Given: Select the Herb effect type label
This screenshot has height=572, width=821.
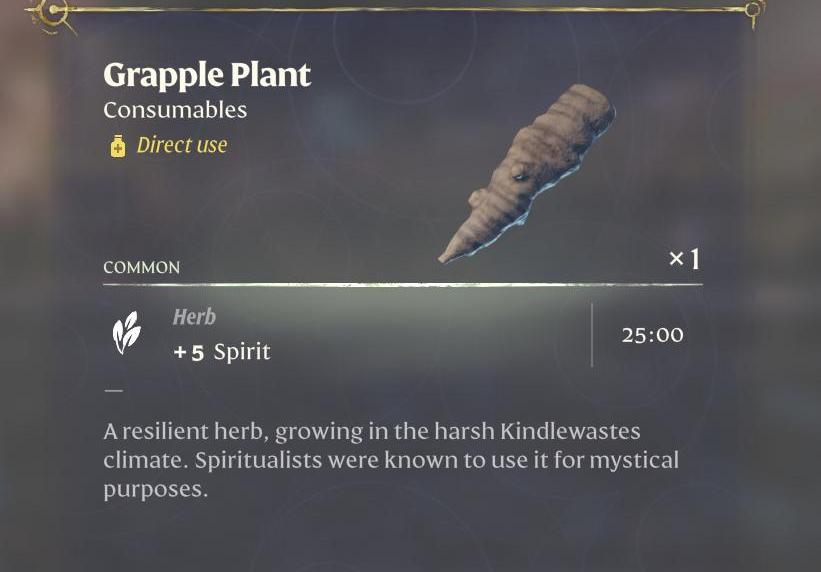Looking at the screenshot, I should point(194,317).
